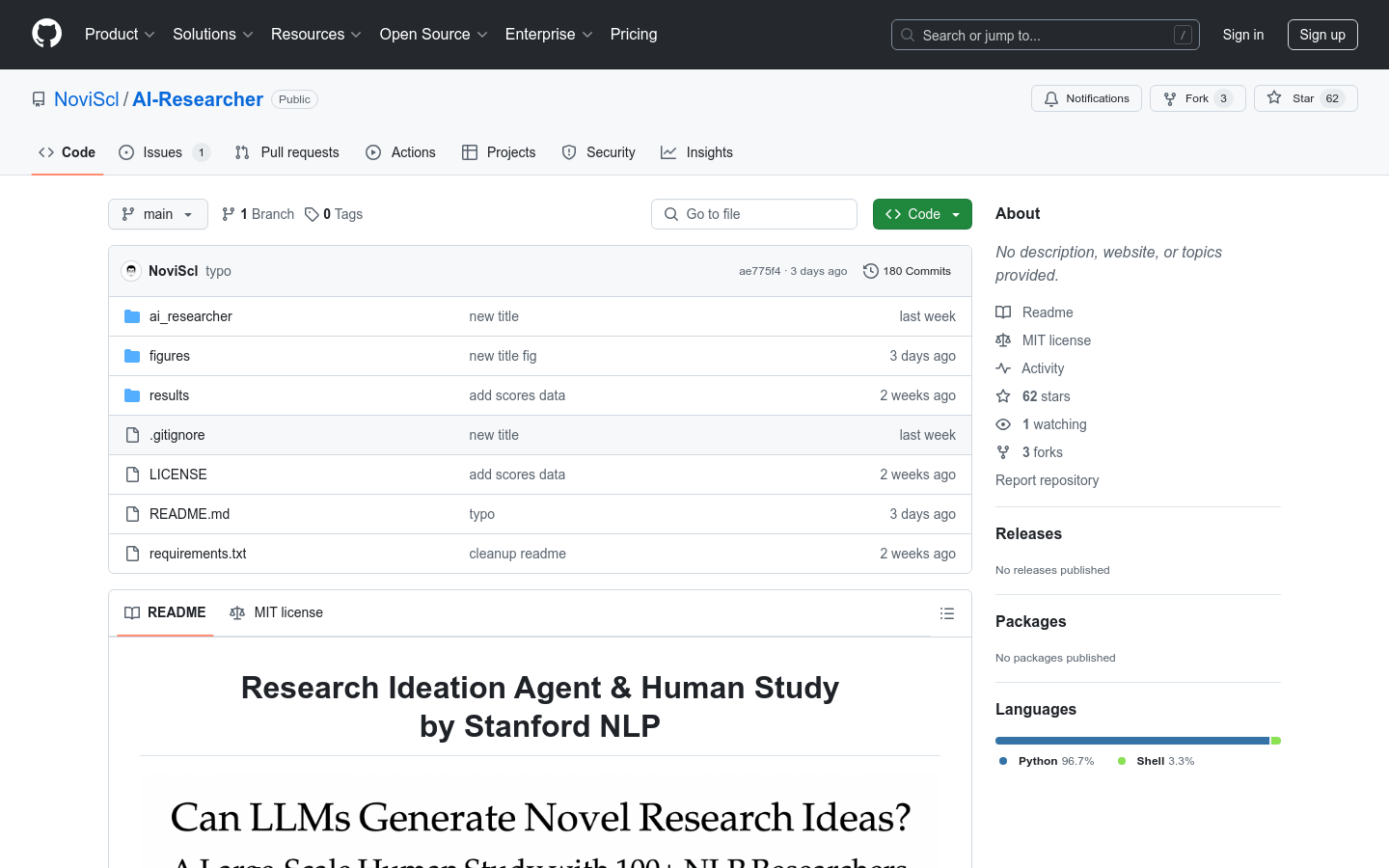Click MIT license link in About sidebar
Viewport: 1389px width, 868px height.
(1044, 340)
